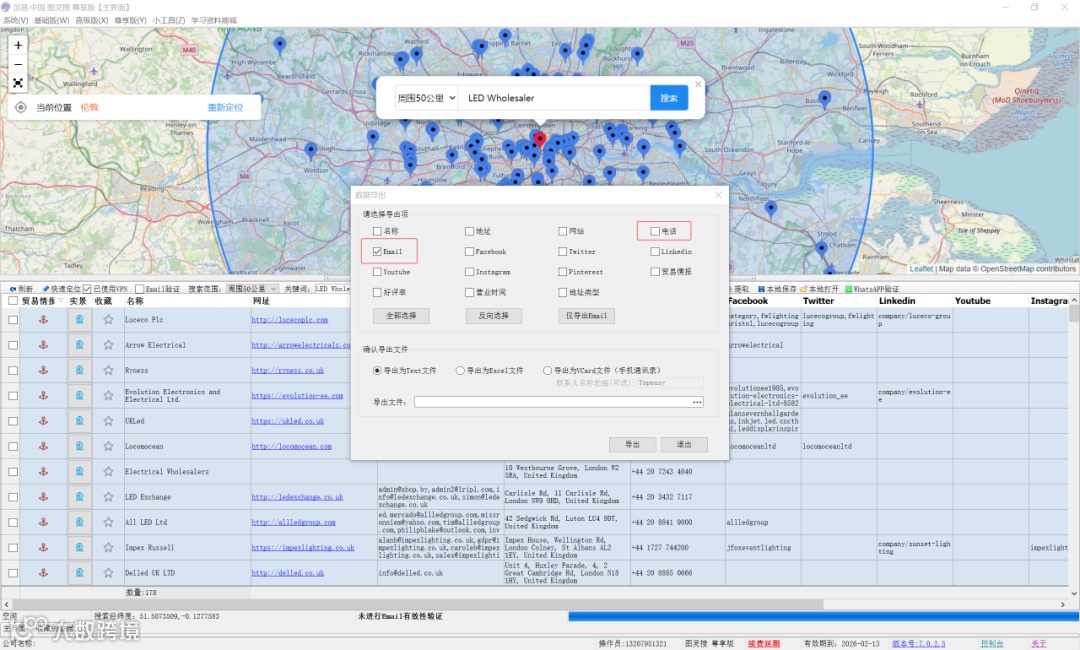This screenshot has width=1080, height=650.
Task: Toggle the Email验证 checkbox in toolbar
Action: pos(140,289)
